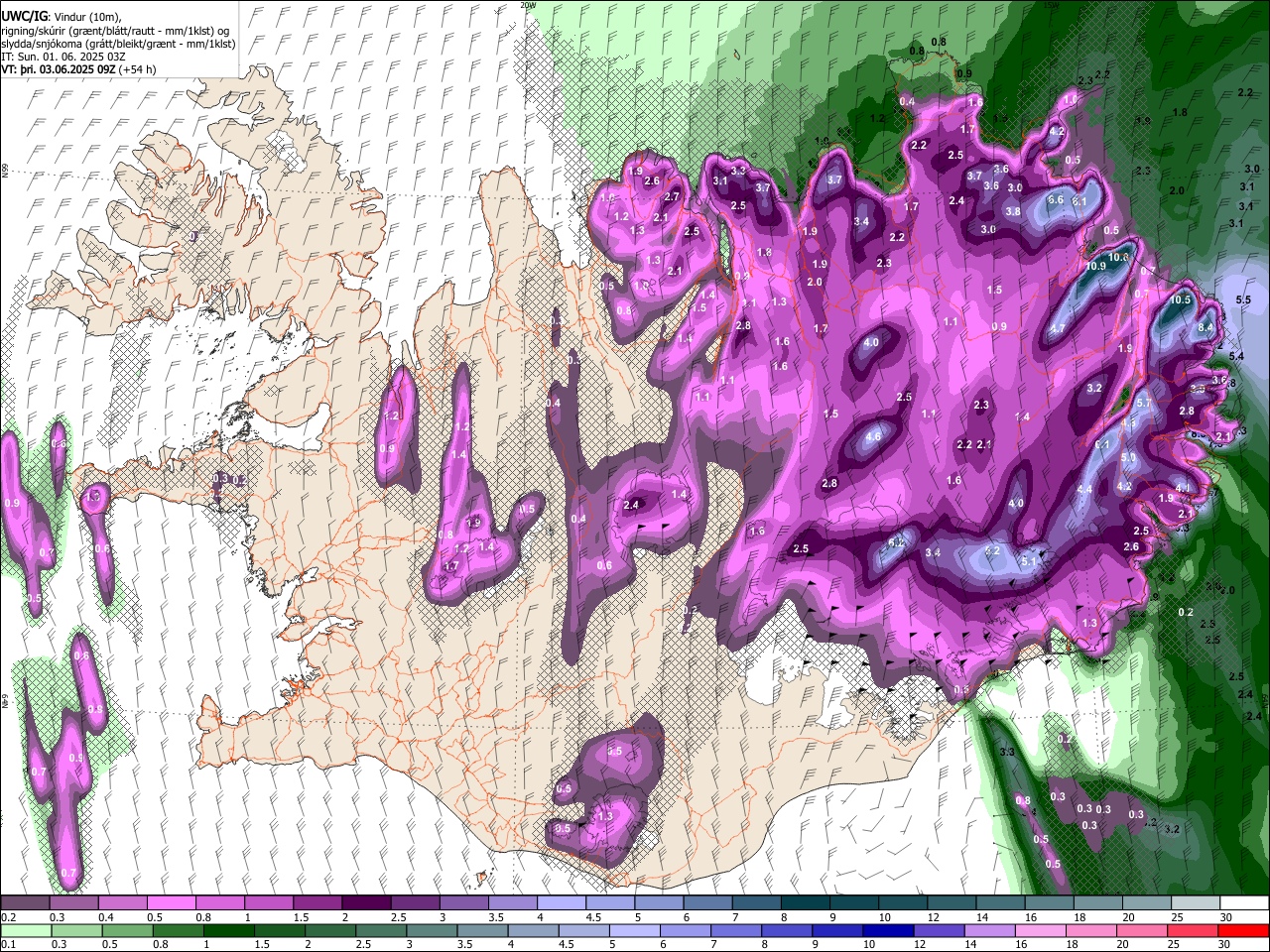Screen dimensions: 1270x952
Task: Click the 6.6 precipitation value
Action: 1056,199
